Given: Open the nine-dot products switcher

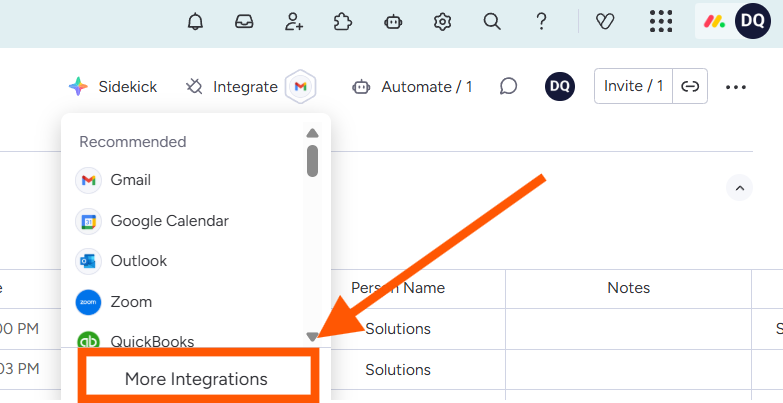Looking at the screenshot, I should pyautogui.click(x=661, y=21).
